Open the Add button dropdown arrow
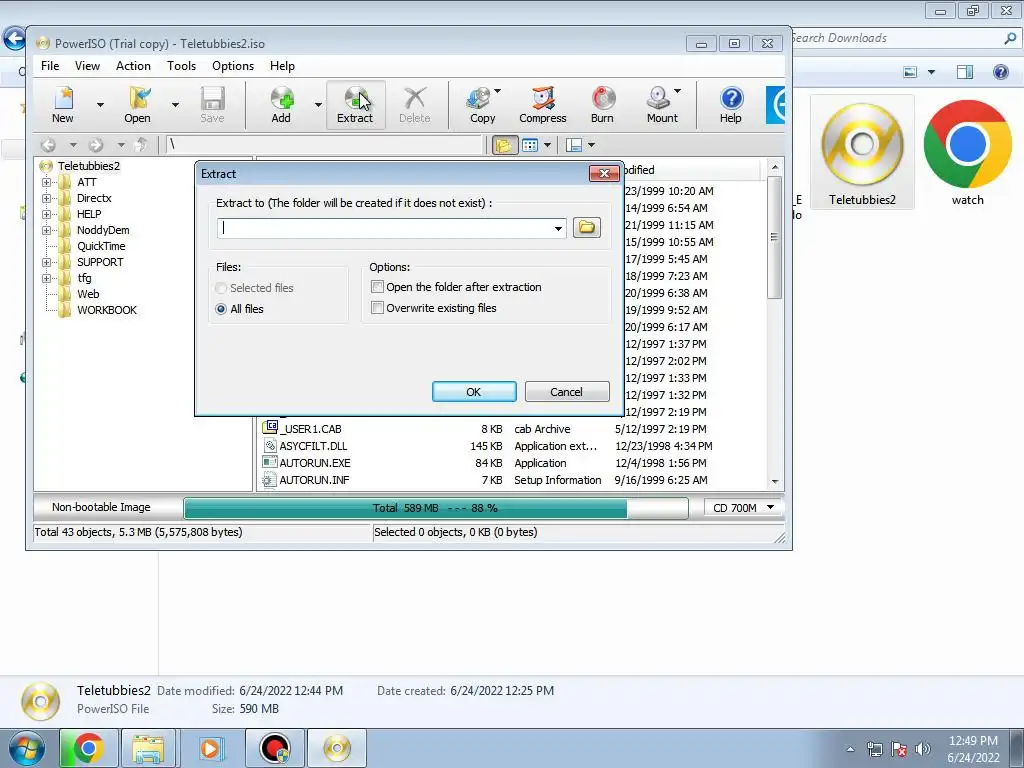 pos(318,104)
